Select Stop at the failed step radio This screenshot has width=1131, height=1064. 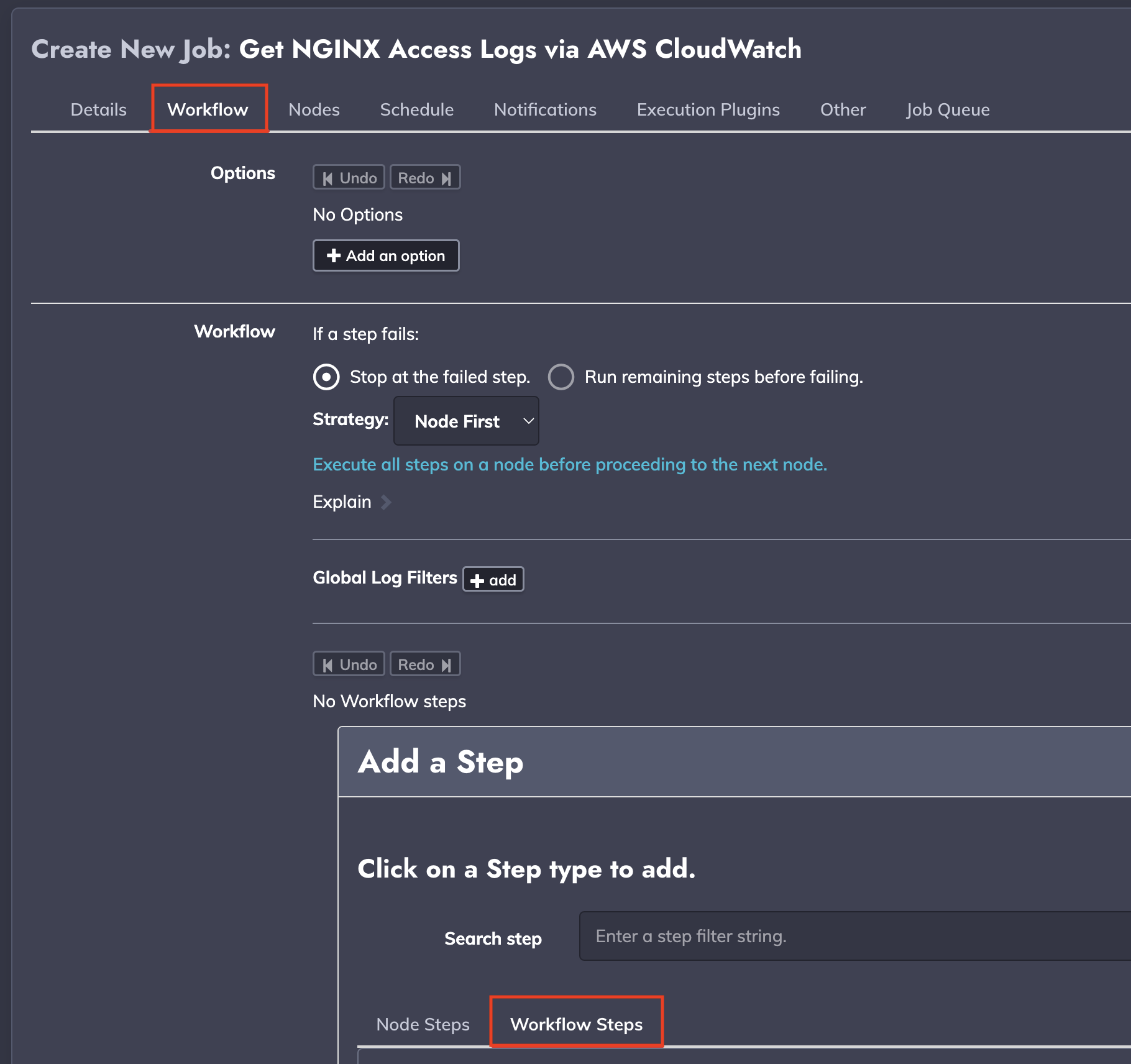[326, 377]
